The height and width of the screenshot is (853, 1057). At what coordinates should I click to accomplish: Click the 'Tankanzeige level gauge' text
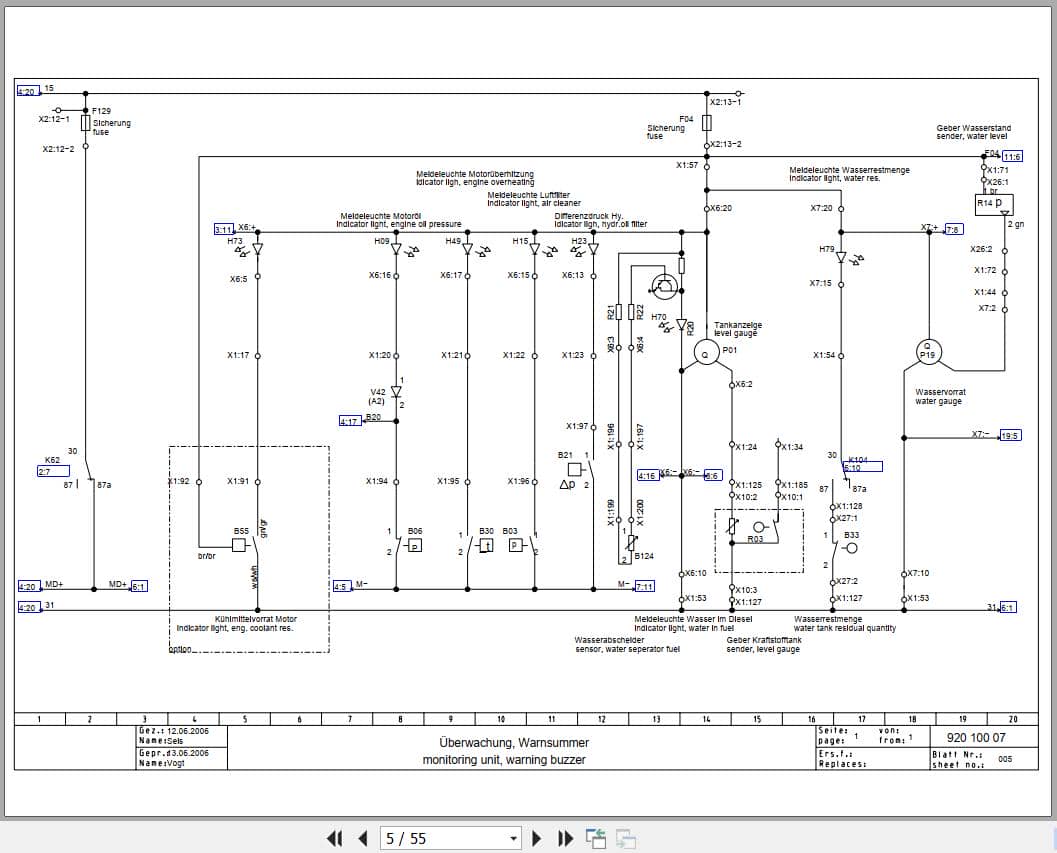click(x=737, y=329)
